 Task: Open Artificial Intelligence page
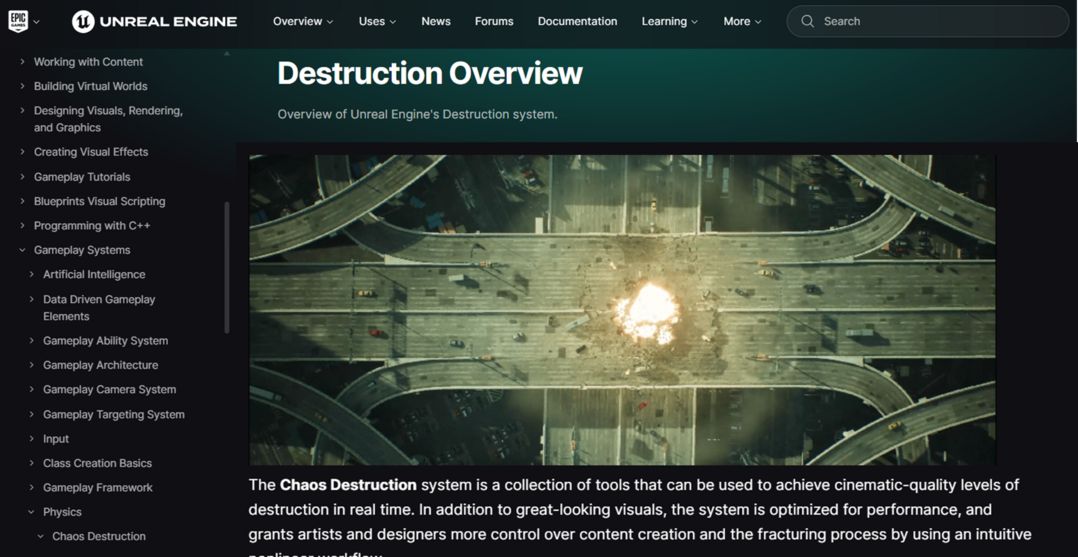94,274
